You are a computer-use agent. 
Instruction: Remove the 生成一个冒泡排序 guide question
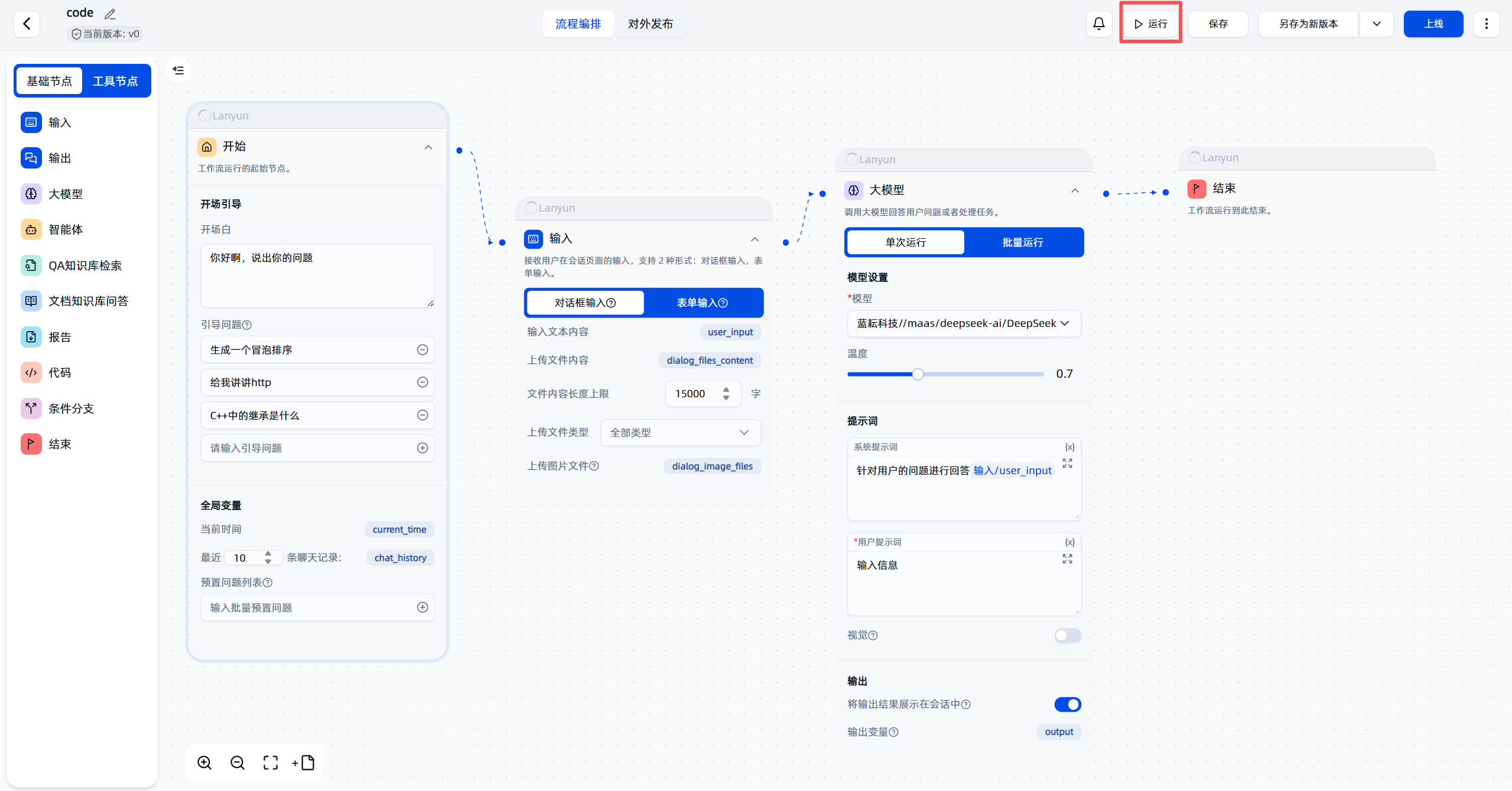click(422, 350)
